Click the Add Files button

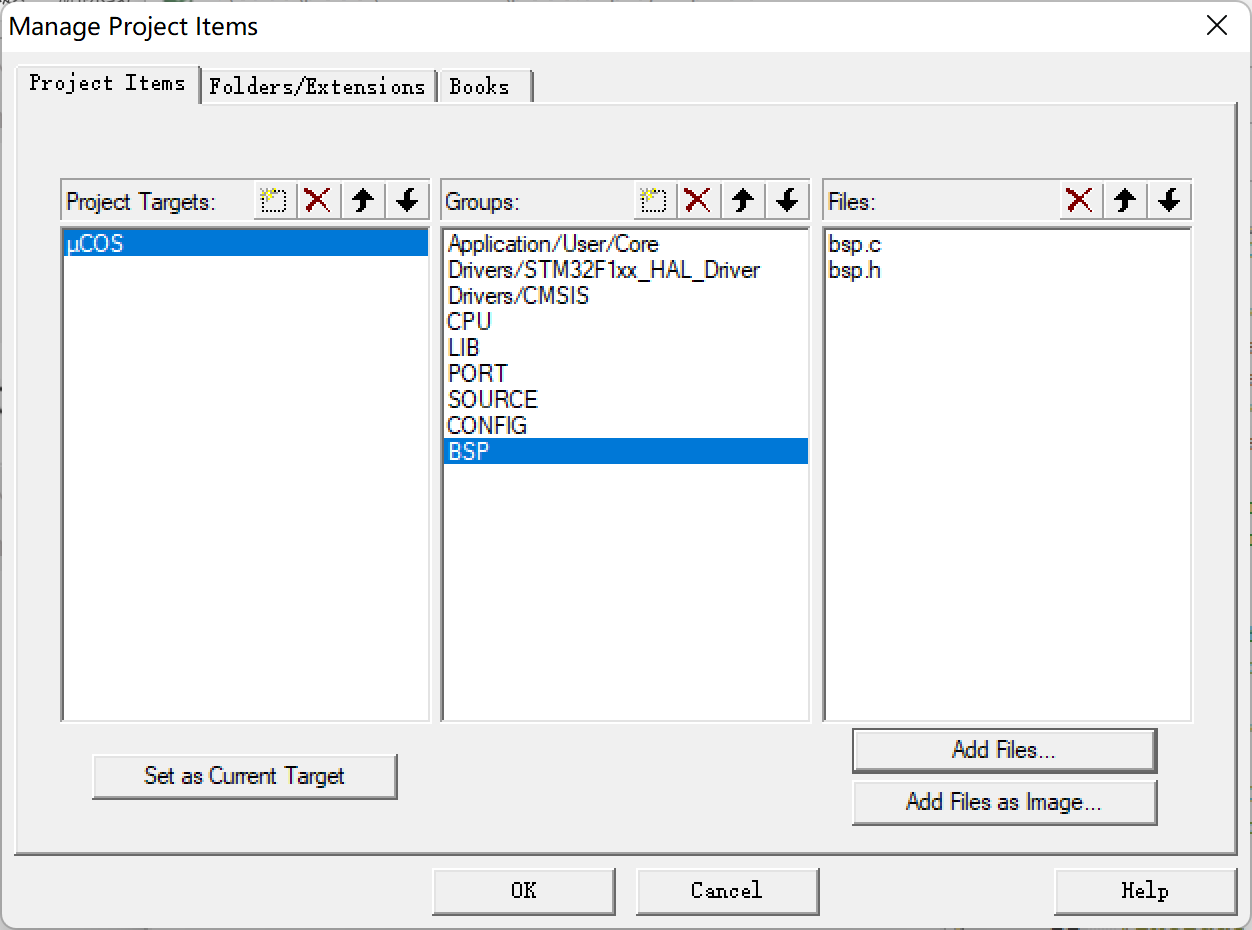click(1003, 750)
